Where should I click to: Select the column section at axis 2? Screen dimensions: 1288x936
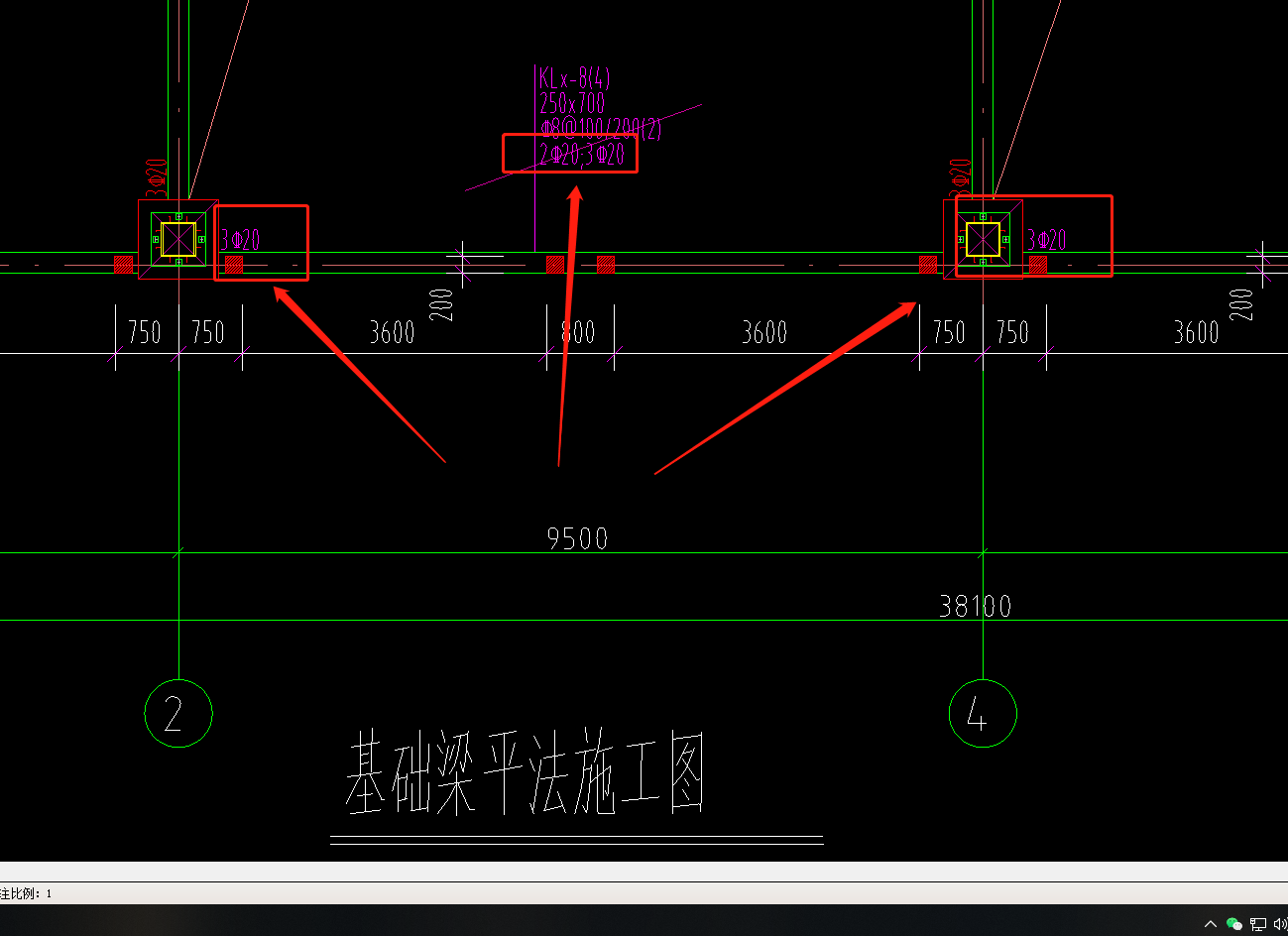[178, 239]
